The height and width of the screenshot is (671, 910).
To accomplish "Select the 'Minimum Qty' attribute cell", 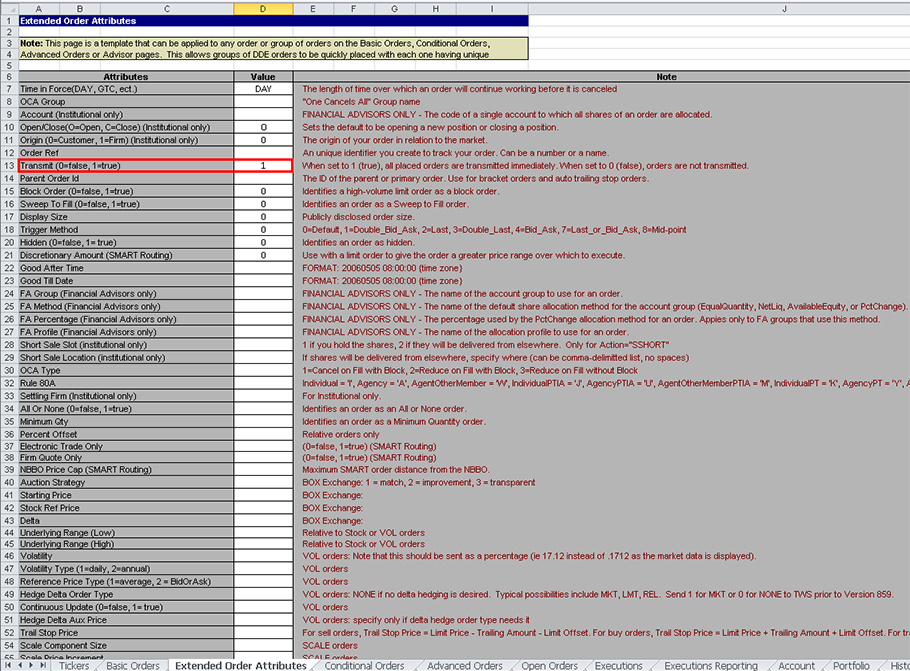I will pyautogui.click(x=126, y=421).
